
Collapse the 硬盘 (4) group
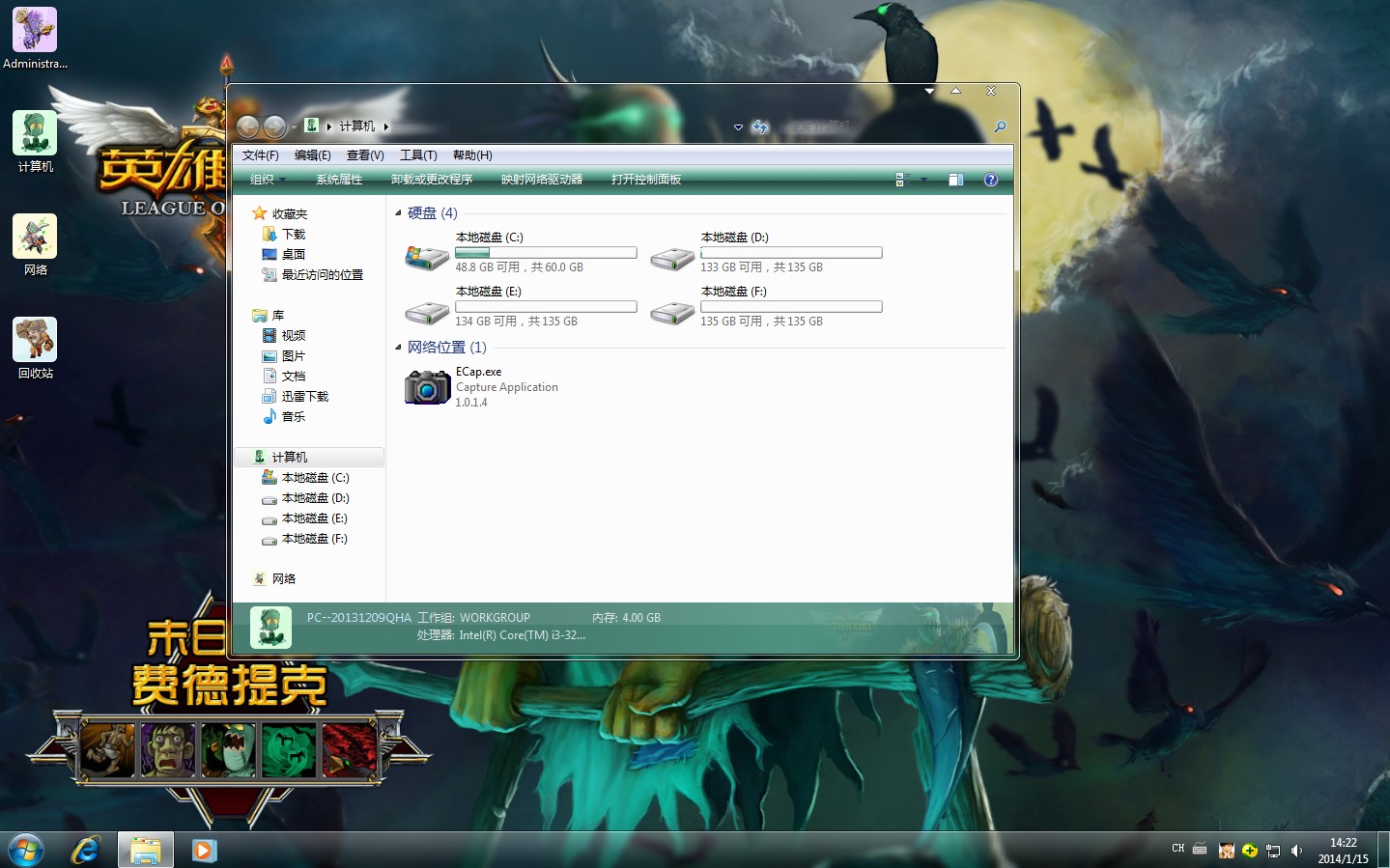(398, 213)
